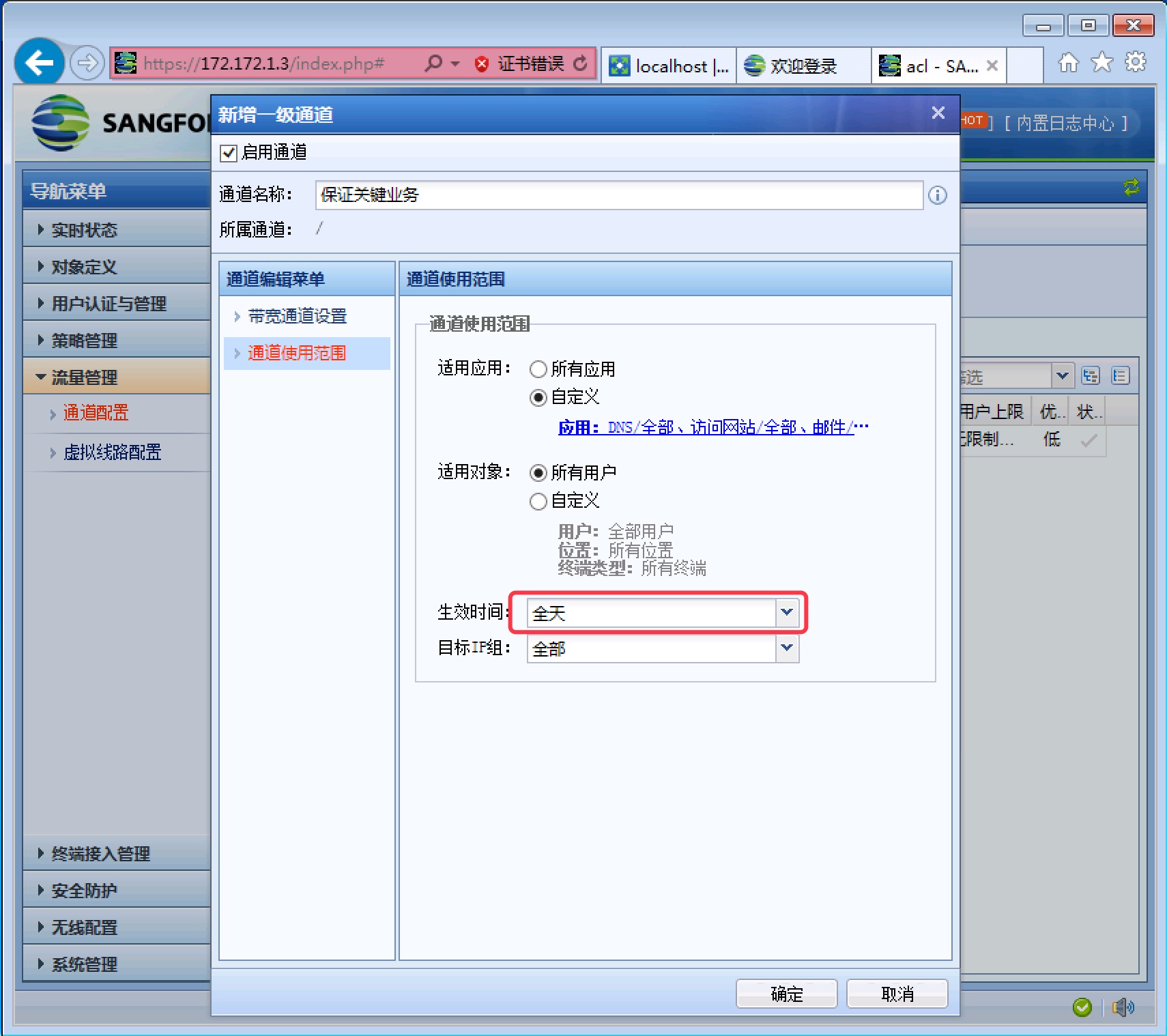Expand 安全防护 navigation menu
1167x1036 pixels.
click(116, 890)
